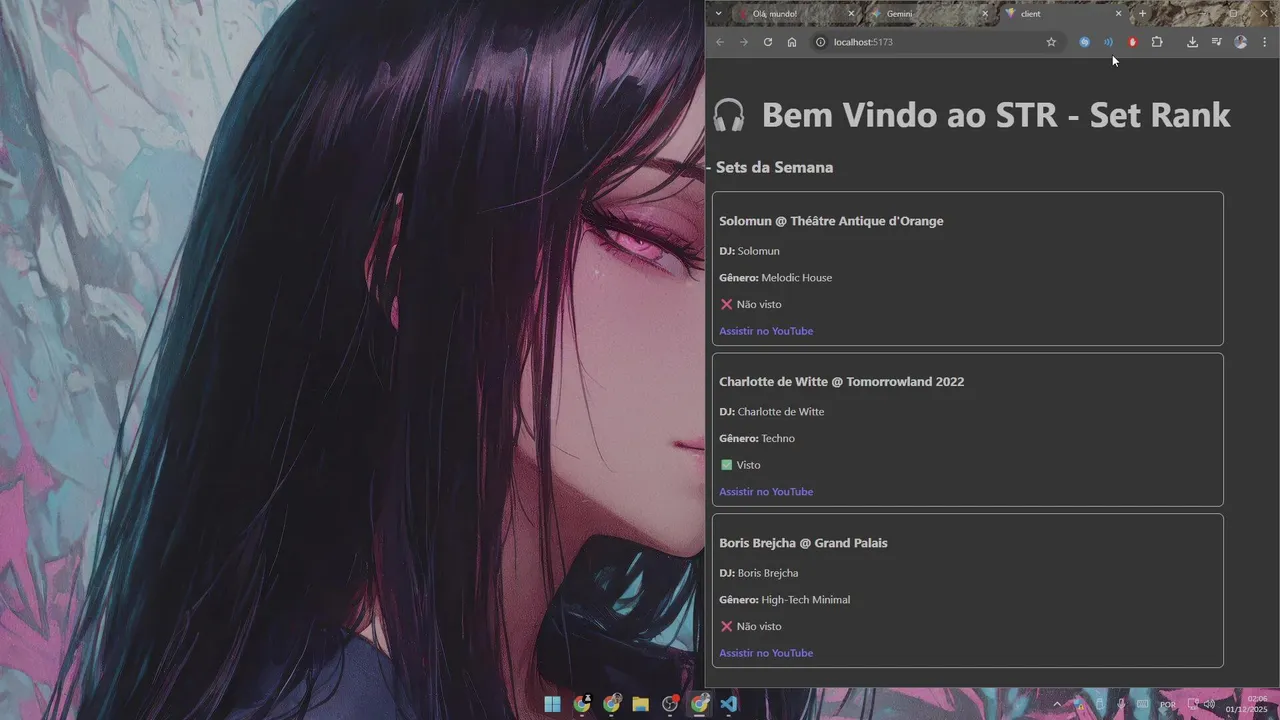1280x720 pixels.
Task: Close the "client" tab
Action: tap(1118, 14)
